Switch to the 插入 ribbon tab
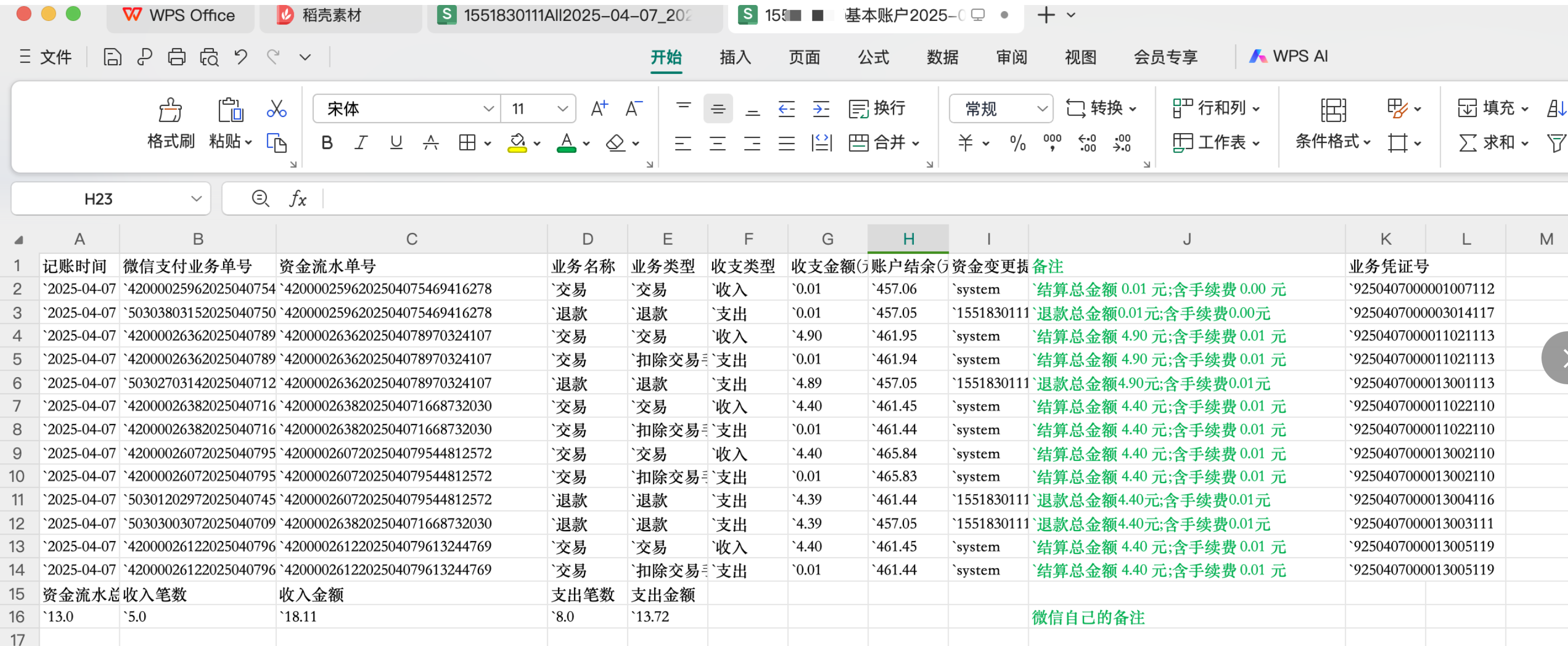Viewport: 1568px width, 646px height. (x=735, y=57)
